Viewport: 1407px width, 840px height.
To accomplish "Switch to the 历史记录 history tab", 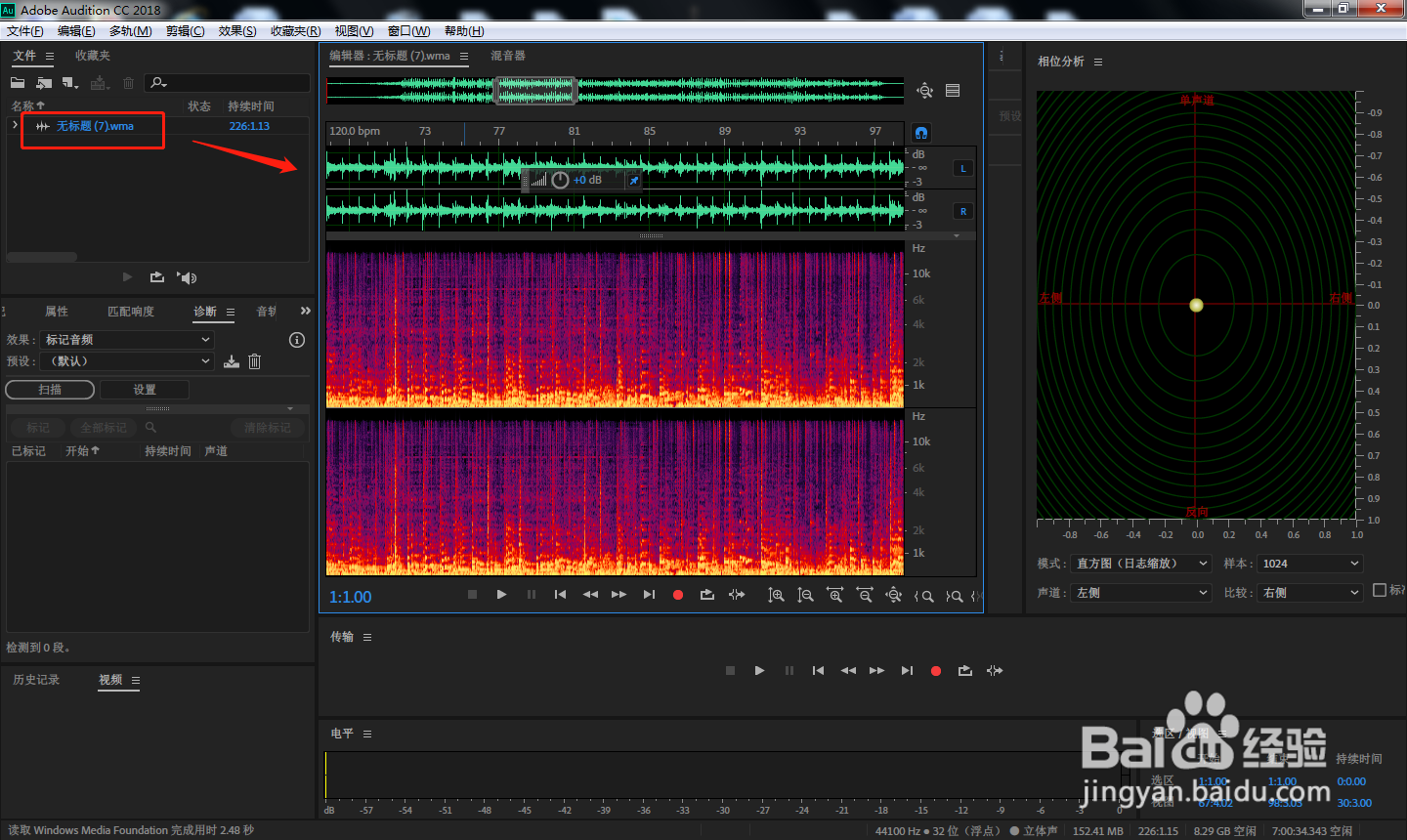I will (x=36, y=680).
